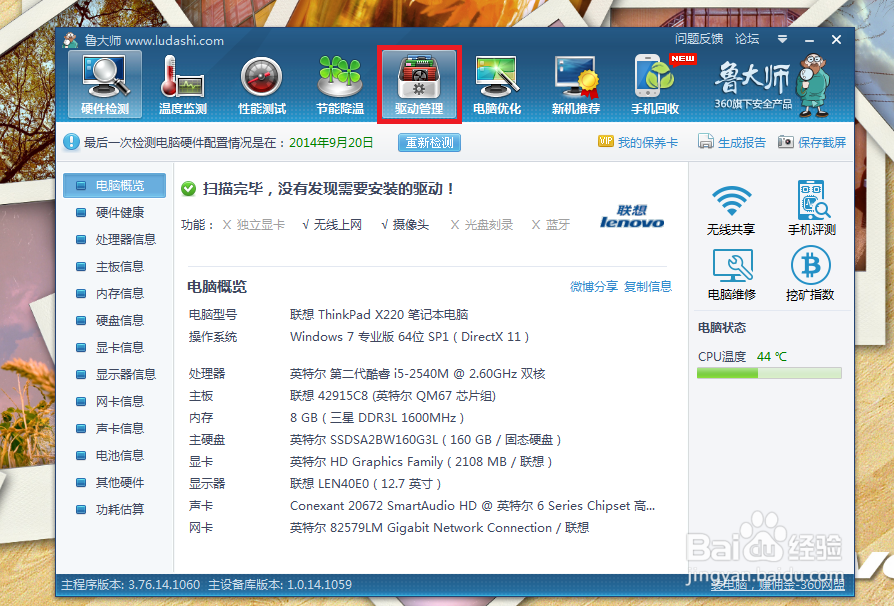Open the title bar dropdown menu arrow

(x=782, y=39)
